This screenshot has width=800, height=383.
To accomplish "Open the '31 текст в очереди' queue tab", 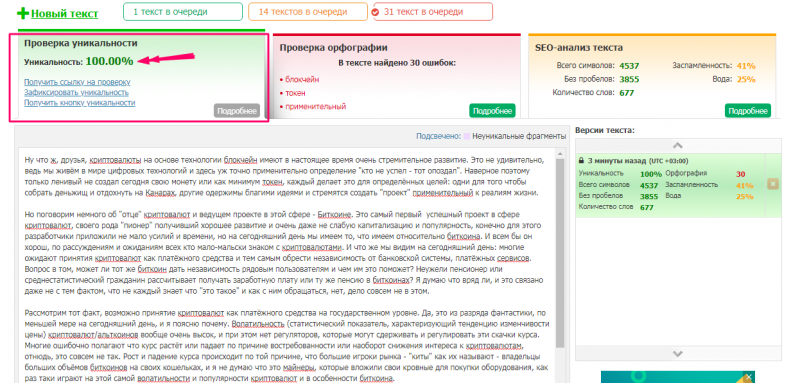I will [433, 11].
